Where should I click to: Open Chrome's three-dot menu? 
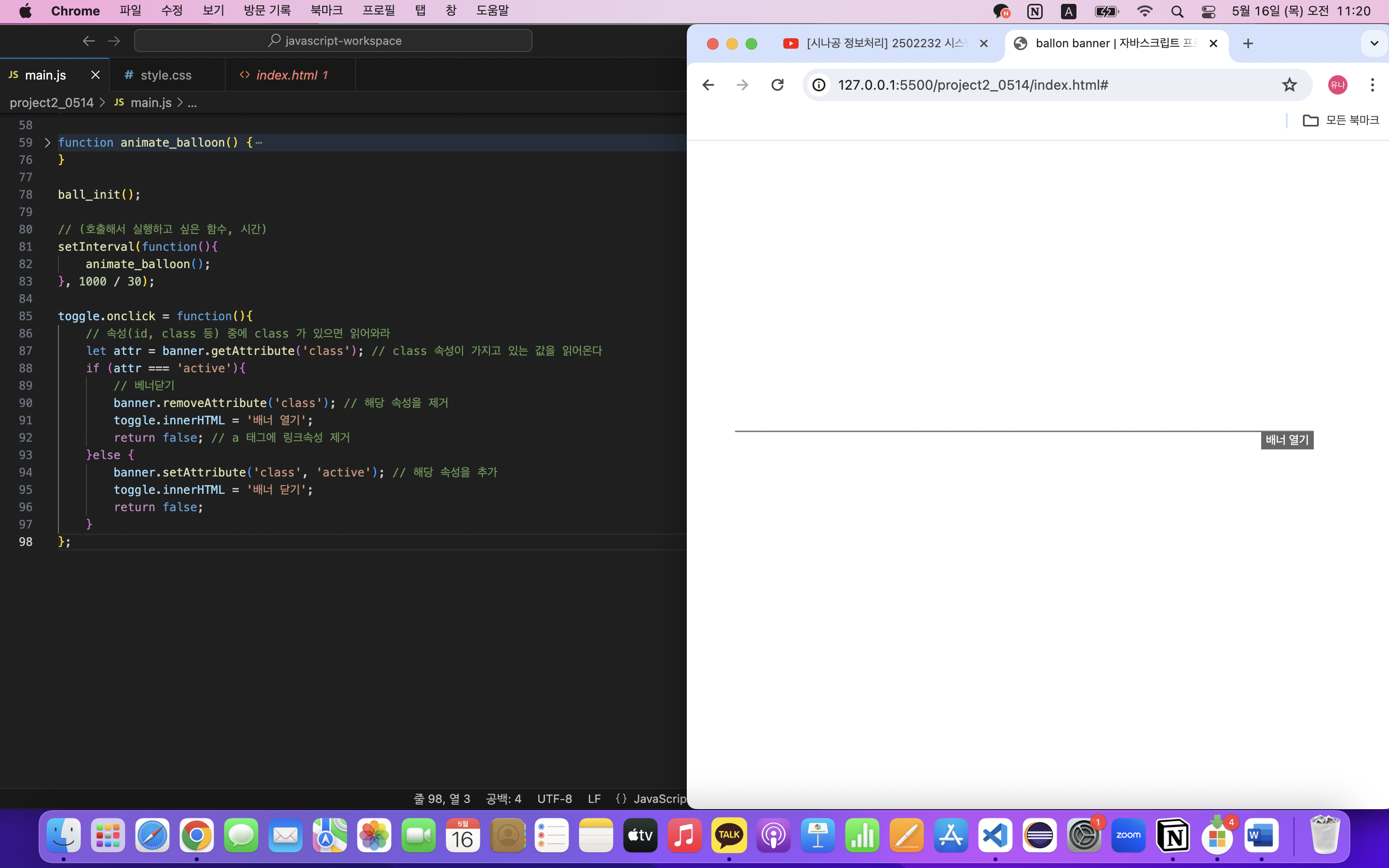(1372, 85)
